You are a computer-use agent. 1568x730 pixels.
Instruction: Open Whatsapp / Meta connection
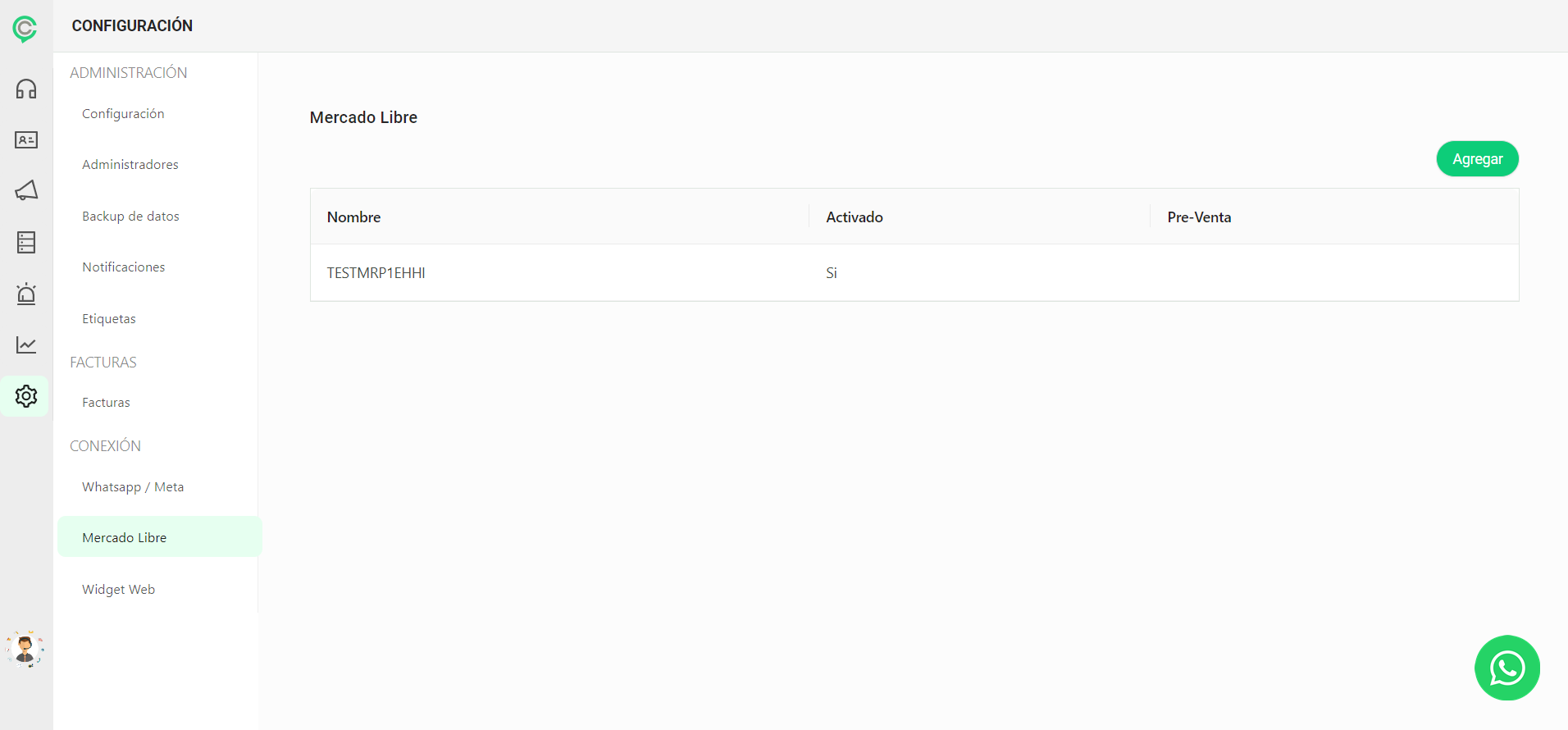[x=133, y=487]
